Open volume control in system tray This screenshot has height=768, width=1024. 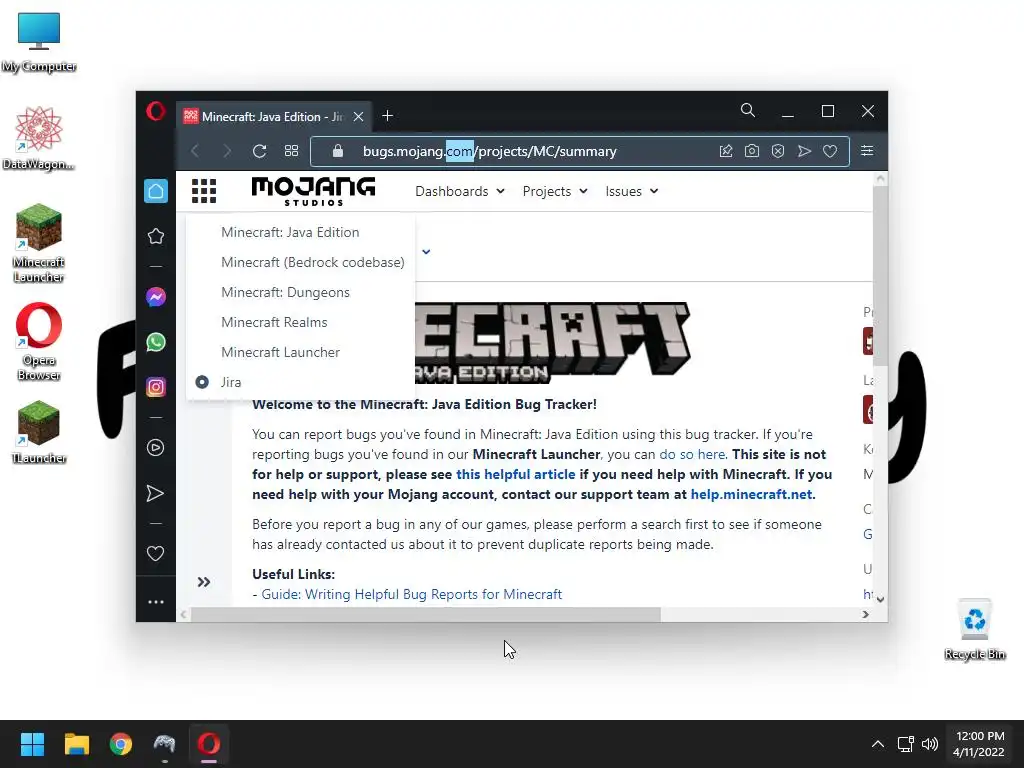(930, 744)
